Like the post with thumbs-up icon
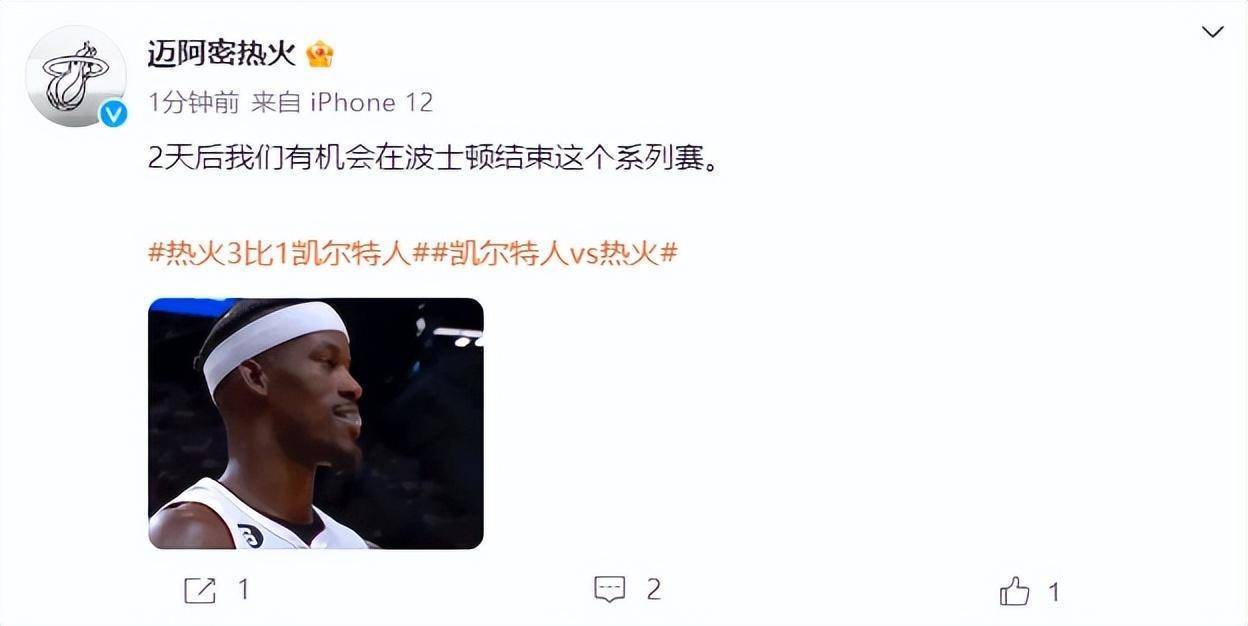1248x626 pixels. pos(1014,591)
